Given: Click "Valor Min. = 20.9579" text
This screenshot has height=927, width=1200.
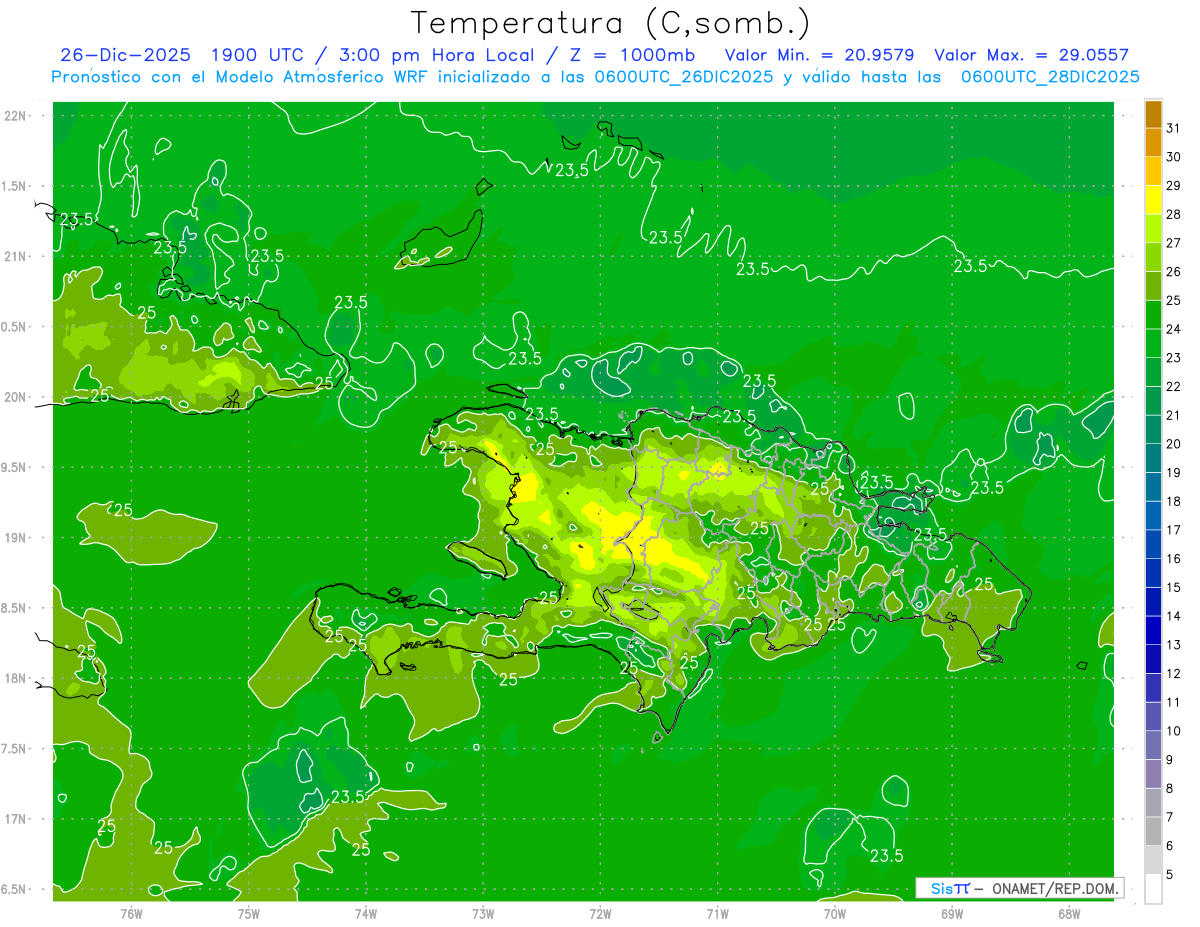Looking at the screenshot, I should (x=820, y=55).
